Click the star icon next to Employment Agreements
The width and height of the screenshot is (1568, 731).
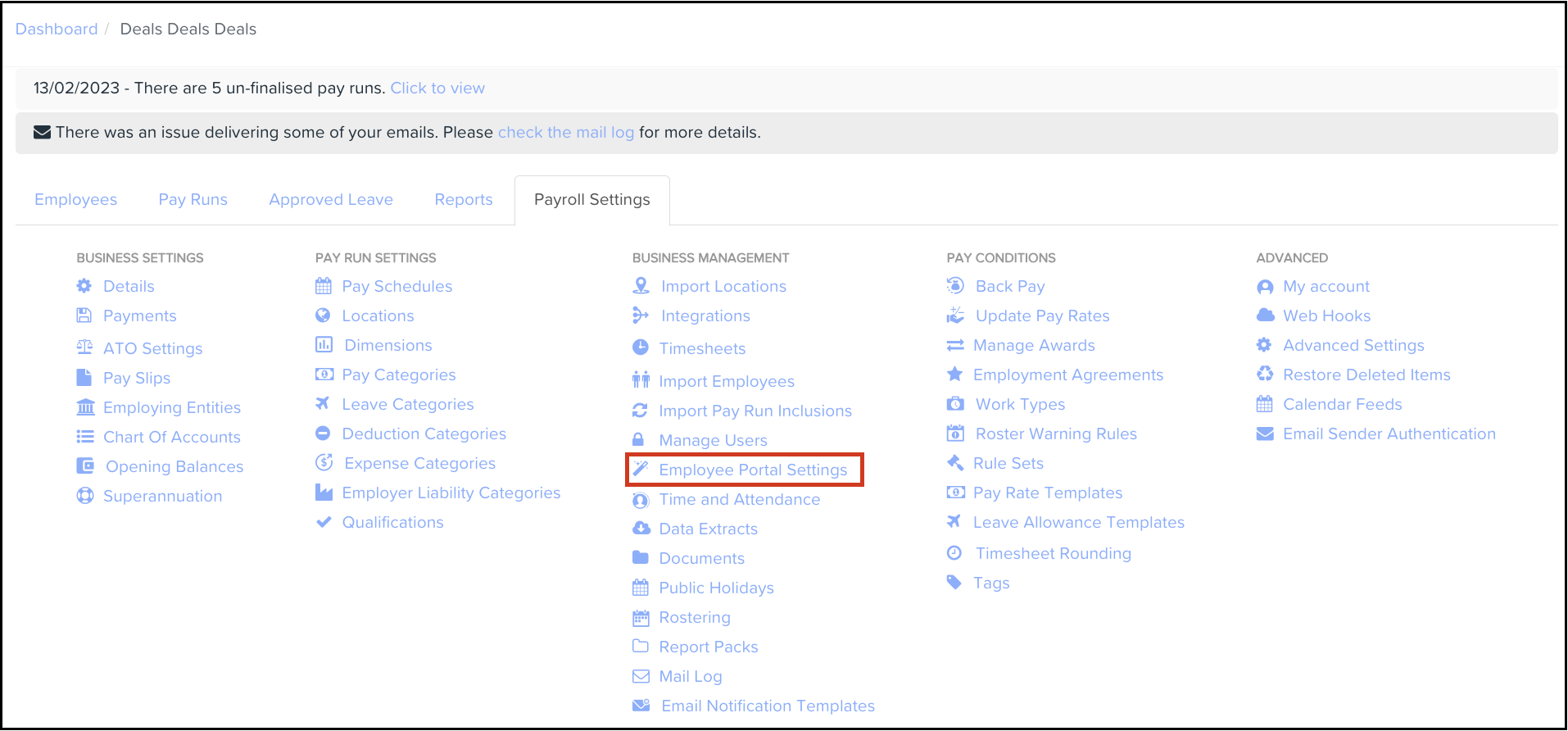(954, 375)
